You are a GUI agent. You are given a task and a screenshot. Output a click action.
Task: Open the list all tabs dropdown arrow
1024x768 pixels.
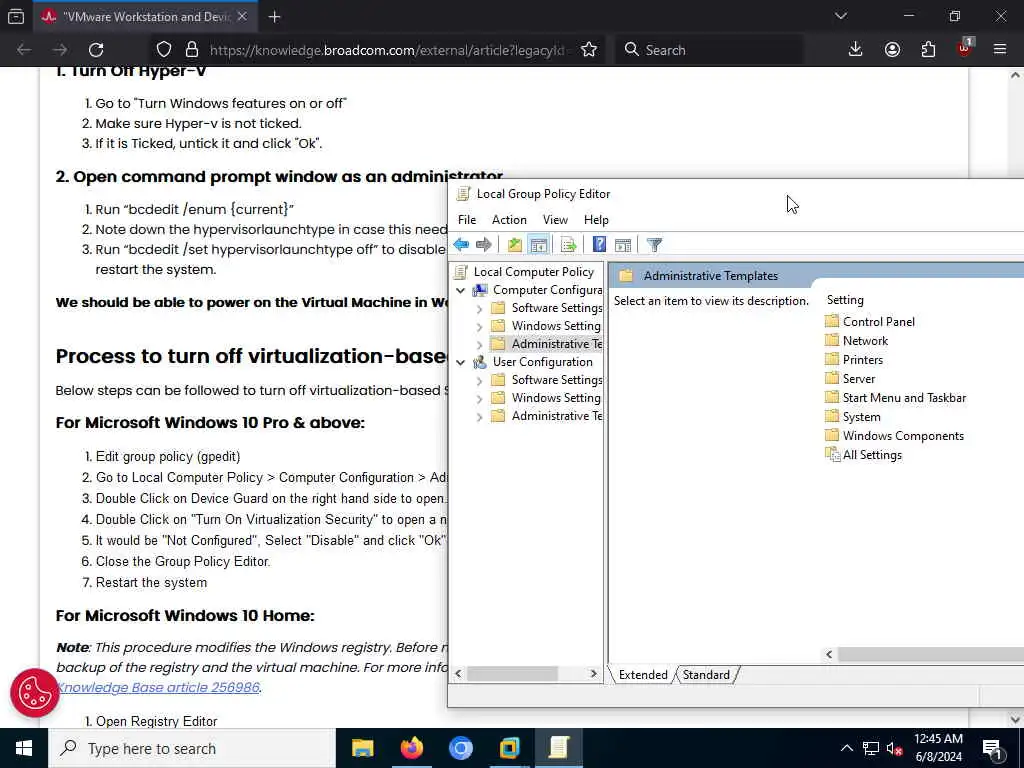coord(840,16)
